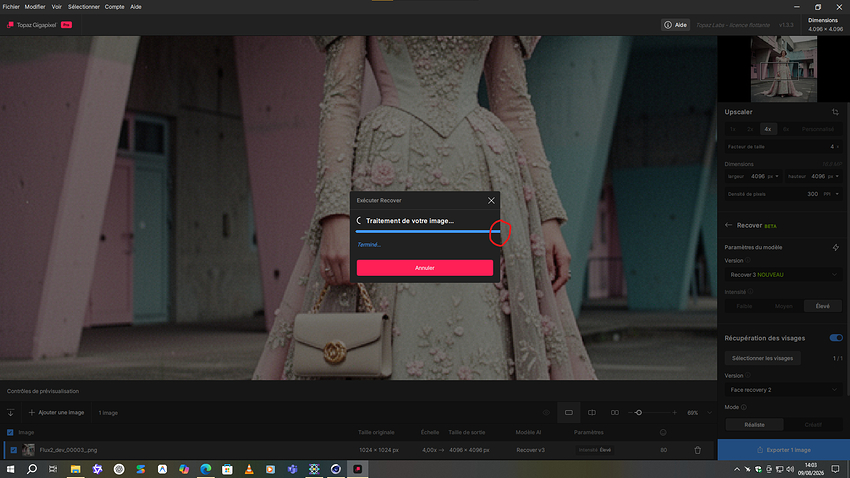850x478 pixels.
Task: Click the circular status icon in the image table header
Action: click(x=663, y=432)
